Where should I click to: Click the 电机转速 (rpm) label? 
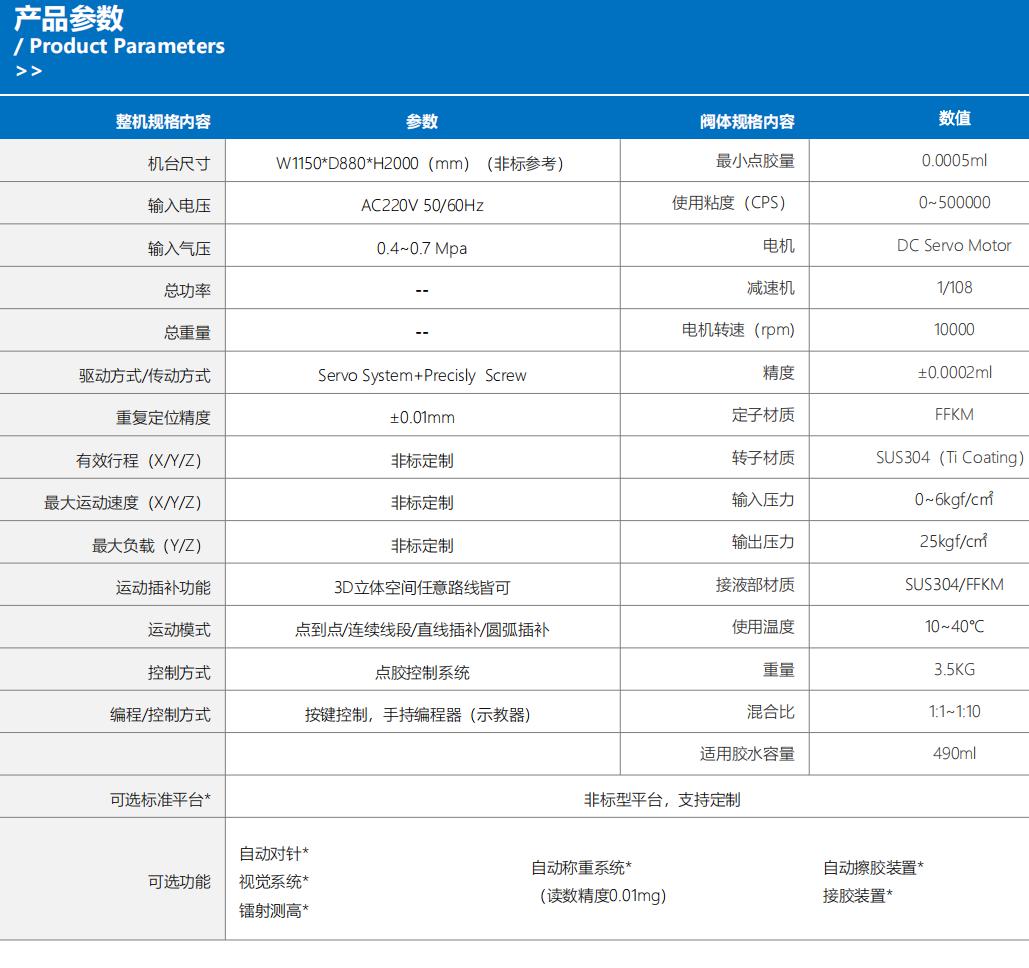pyautogui.click(x=738, y=329)
